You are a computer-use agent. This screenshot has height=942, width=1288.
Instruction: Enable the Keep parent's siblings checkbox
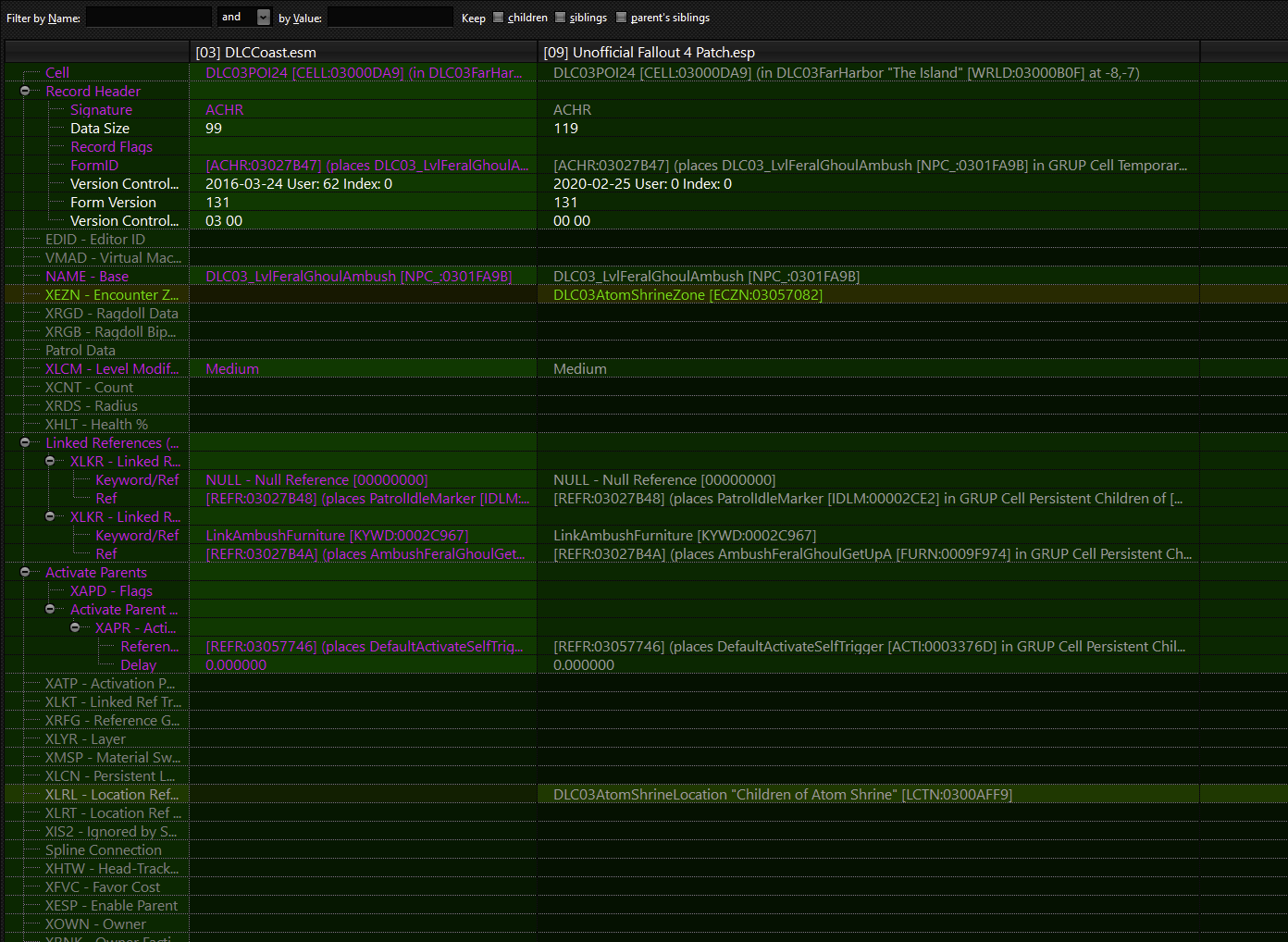pos(621,17)
